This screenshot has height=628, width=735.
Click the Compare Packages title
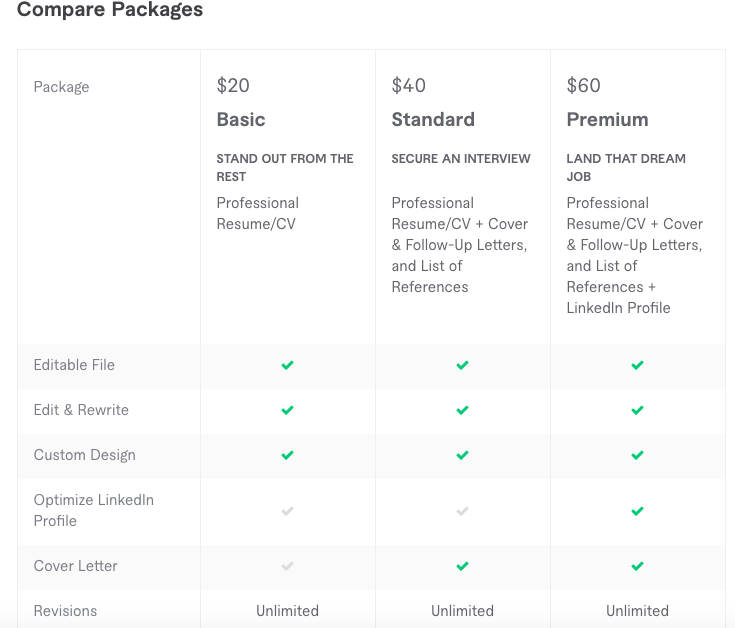click(x=110, y=11)
